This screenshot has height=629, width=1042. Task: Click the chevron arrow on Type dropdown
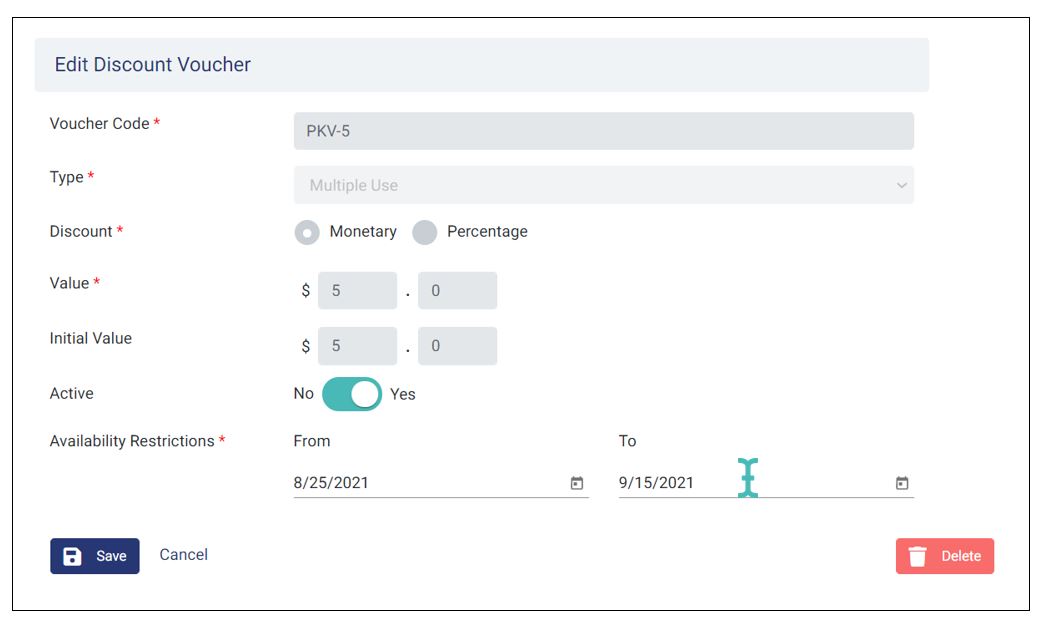coord(902,186)
